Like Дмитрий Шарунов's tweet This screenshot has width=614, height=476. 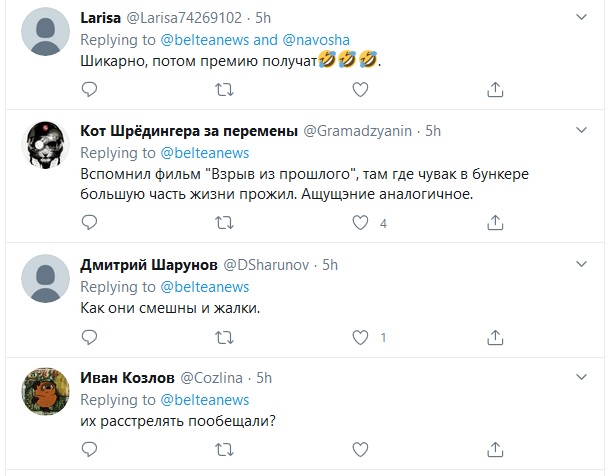[x=360, y=337]
